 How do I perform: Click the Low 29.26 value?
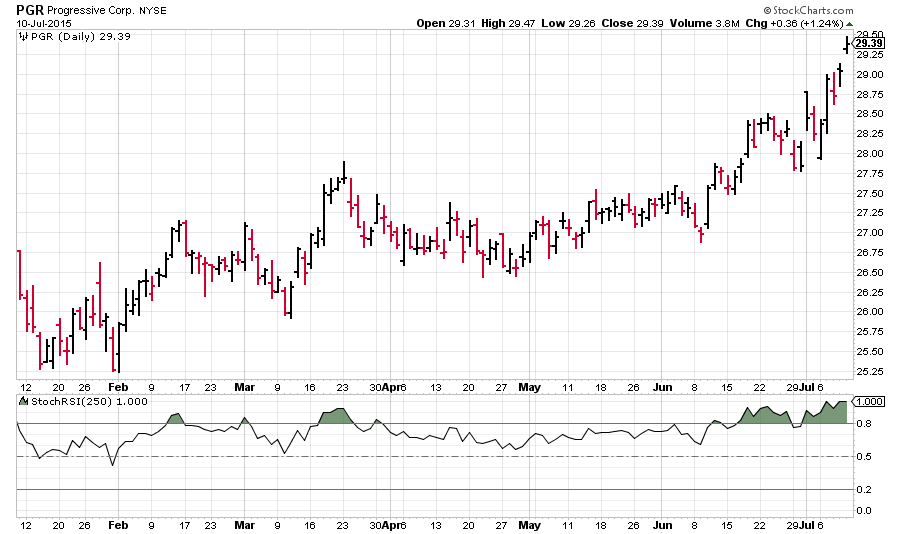[x=568, y=24]
